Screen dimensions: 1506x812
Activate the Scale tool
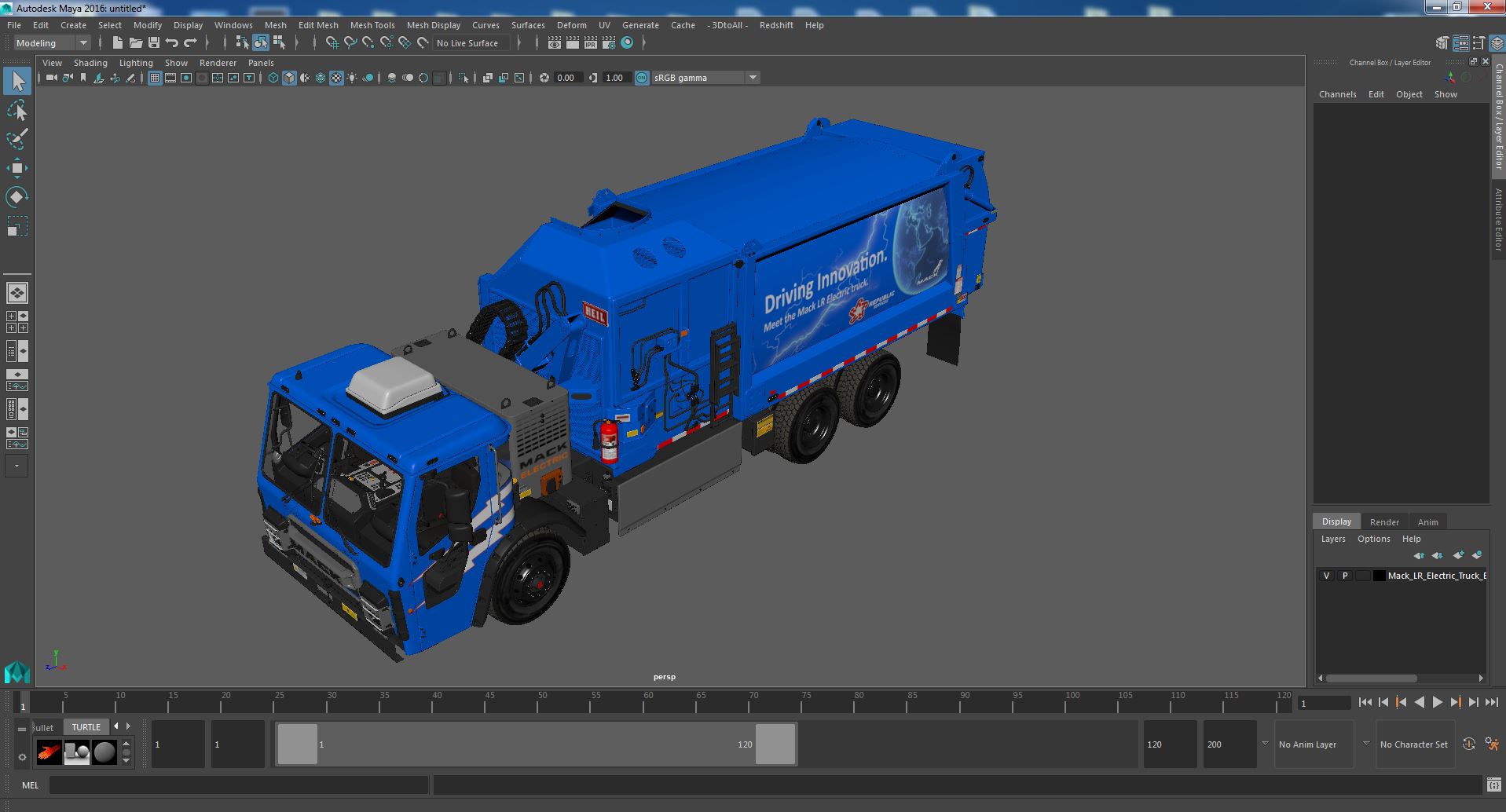coord(17,226)
